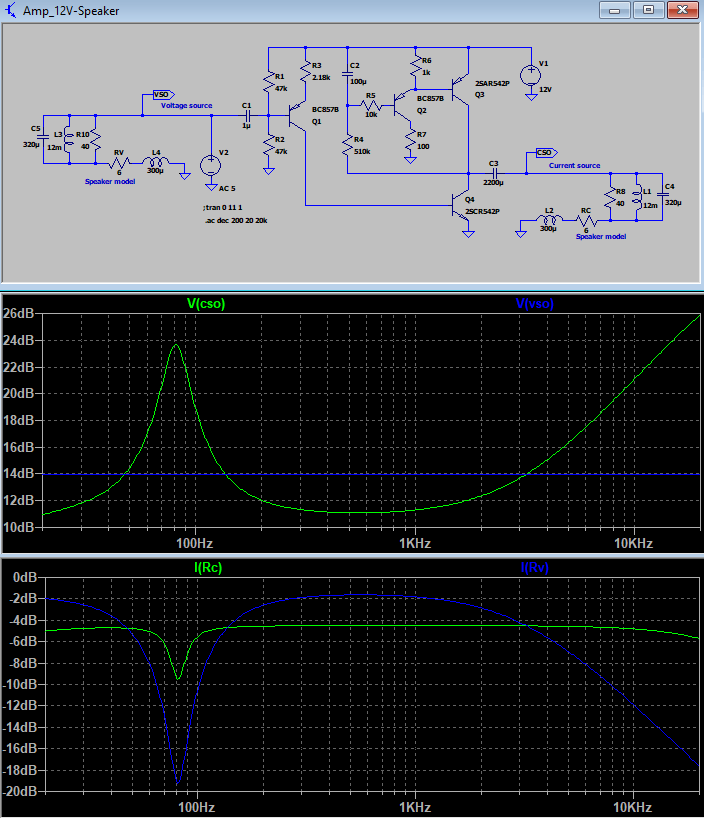Click the 10KHz axis label in upper plot

[633, 543]
